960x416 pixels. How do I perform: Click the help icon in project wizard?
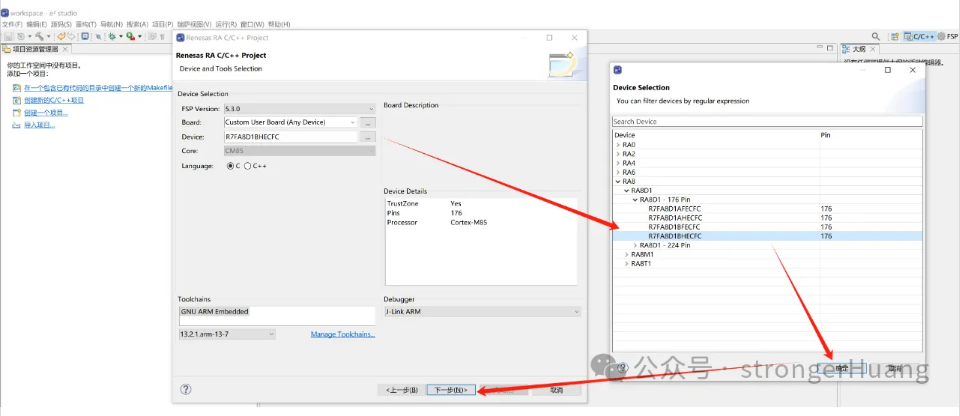coord(186,389)
